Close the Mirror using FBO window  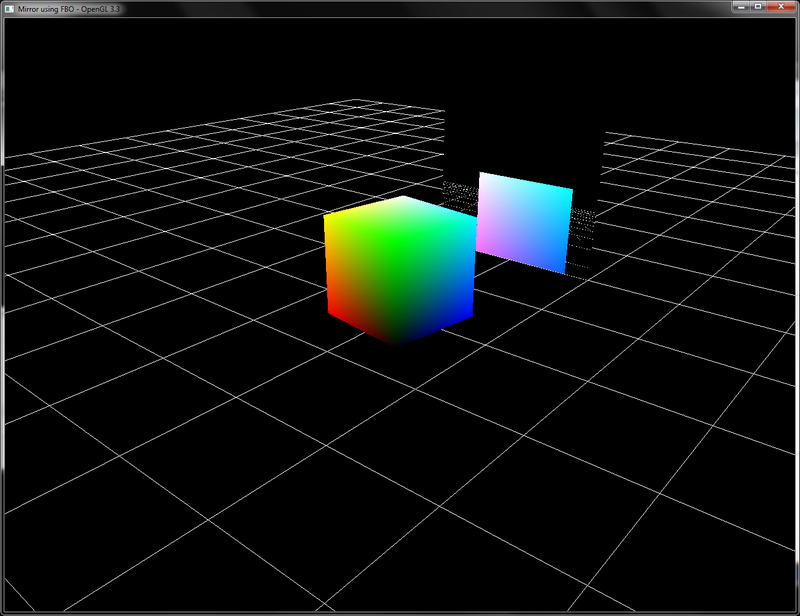pyautogui.click(x=782, y=7)
